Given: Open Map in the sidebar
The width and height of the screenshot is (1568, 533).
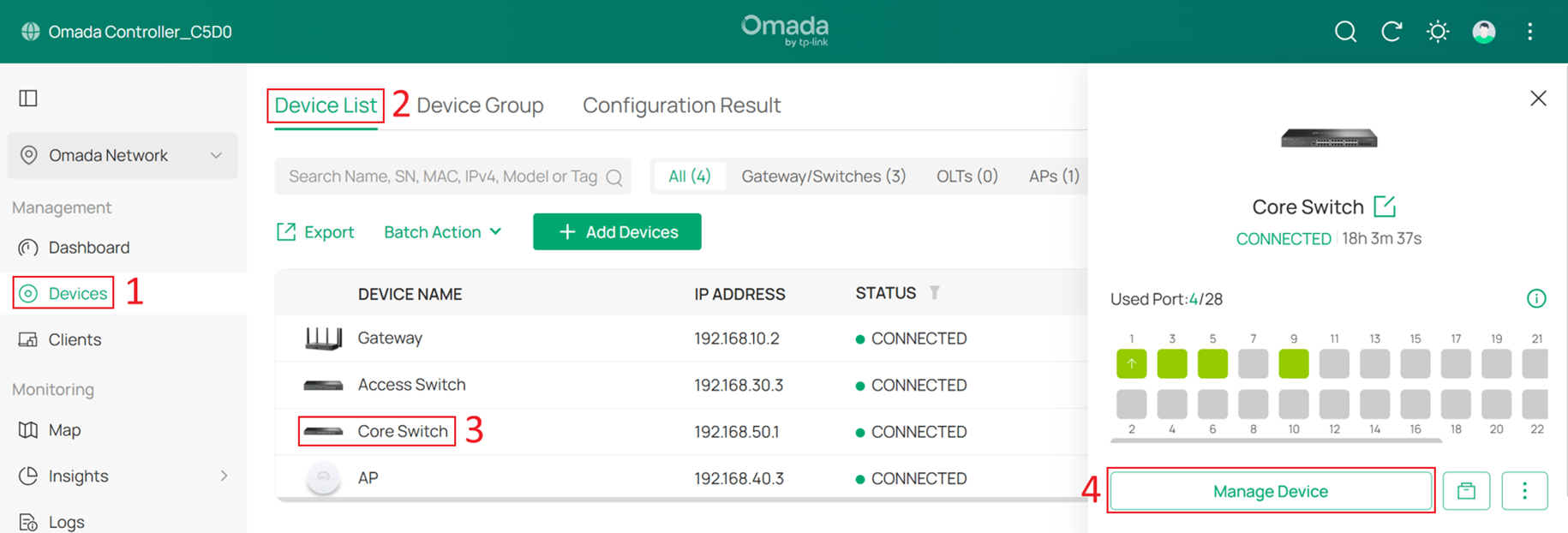Looking at the screenshot, I should 64,430.
